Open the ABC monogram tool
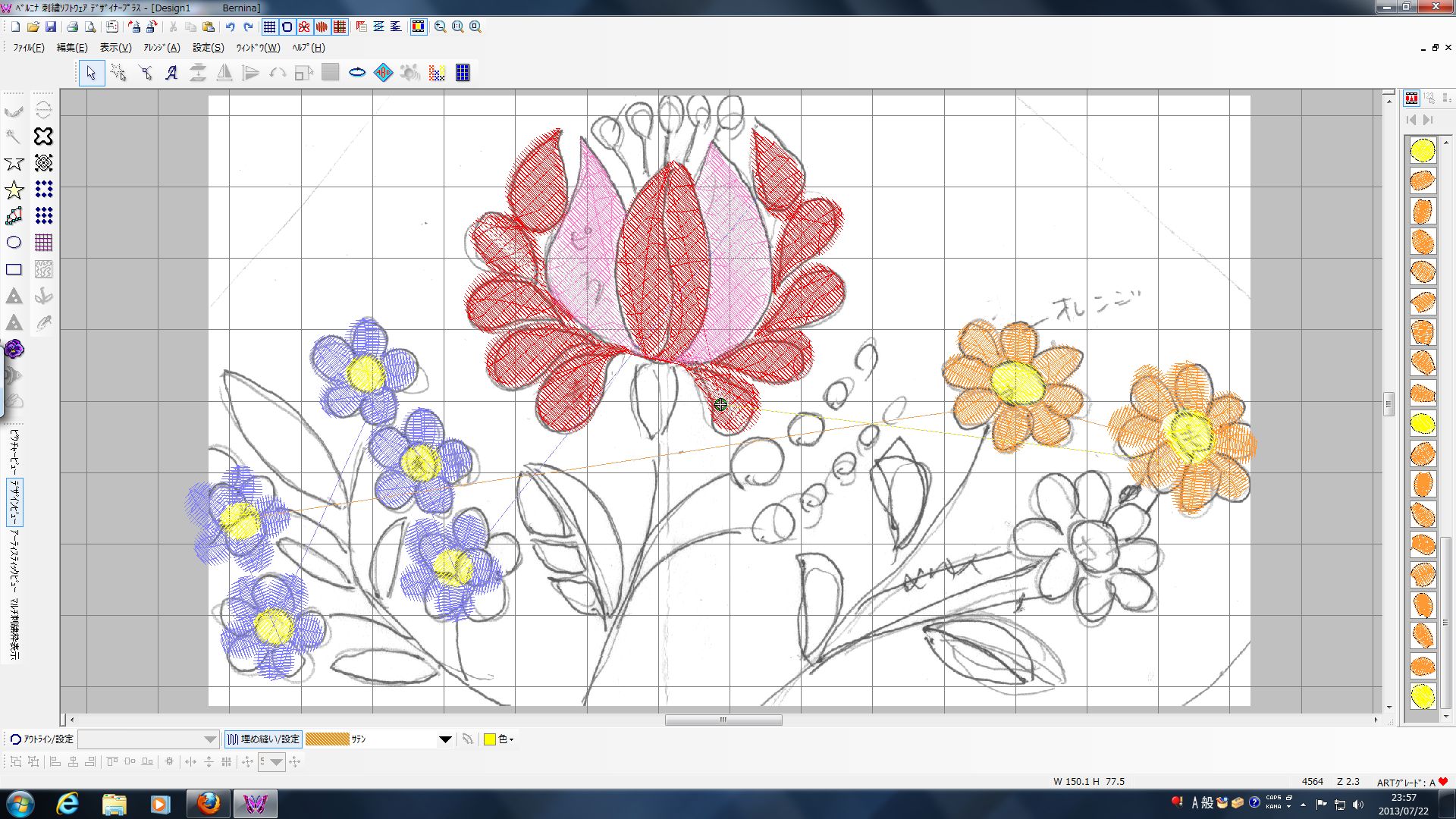The image size is (1456, 819). 384,73
